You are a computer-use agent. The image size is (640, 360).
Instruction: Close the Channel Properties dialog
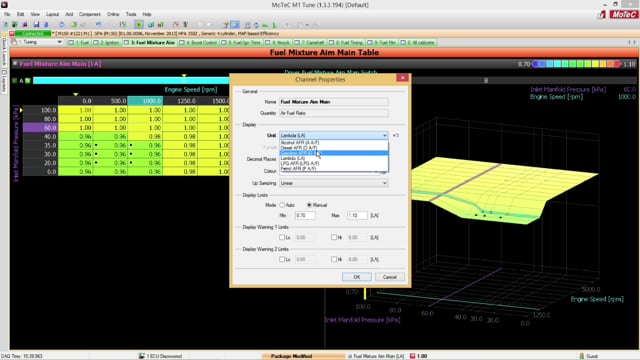[x=402, y=78]
